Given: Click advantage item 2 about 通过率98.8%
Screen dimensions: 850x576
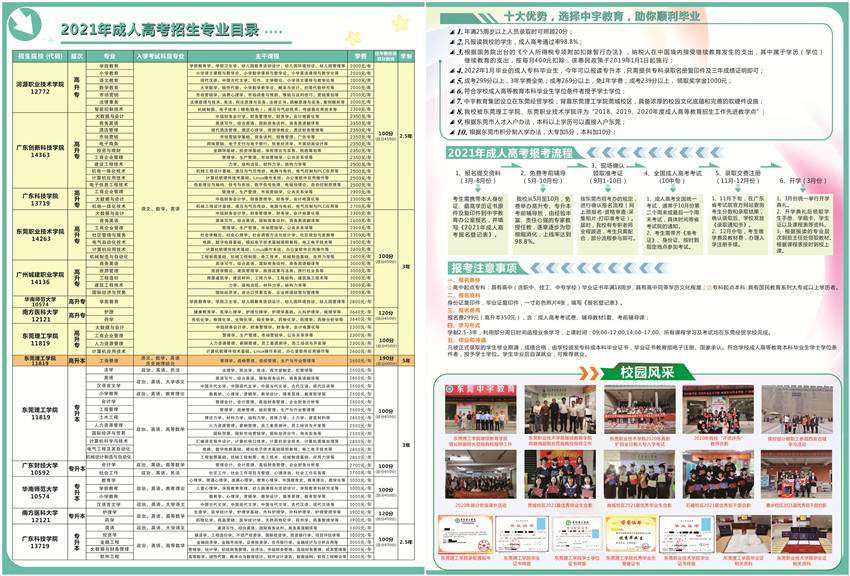Looking at the screenshot, I should (517, 42).
